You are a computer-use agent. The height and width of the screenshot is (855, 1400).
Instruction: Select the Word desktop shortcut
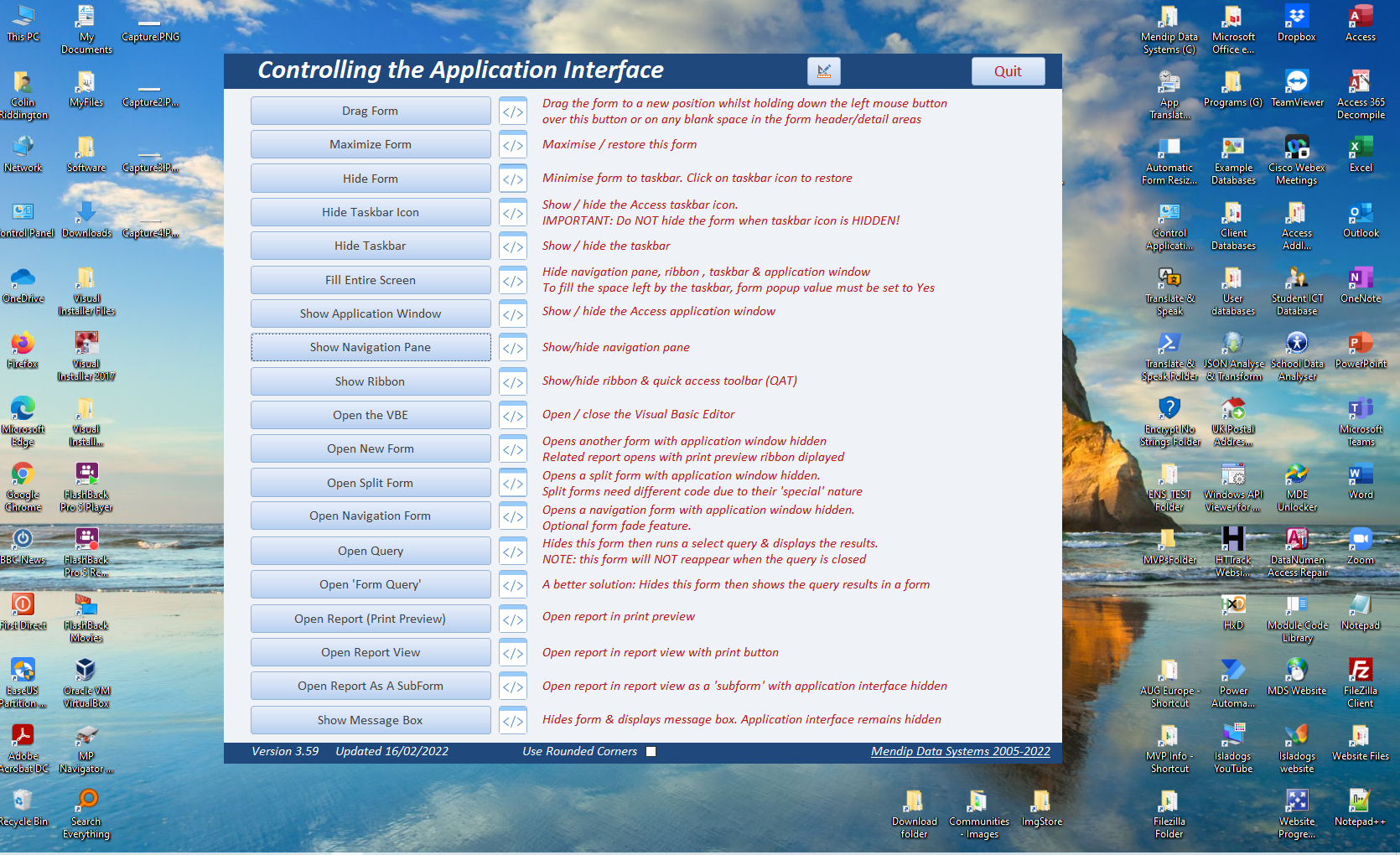(1361, 480)
